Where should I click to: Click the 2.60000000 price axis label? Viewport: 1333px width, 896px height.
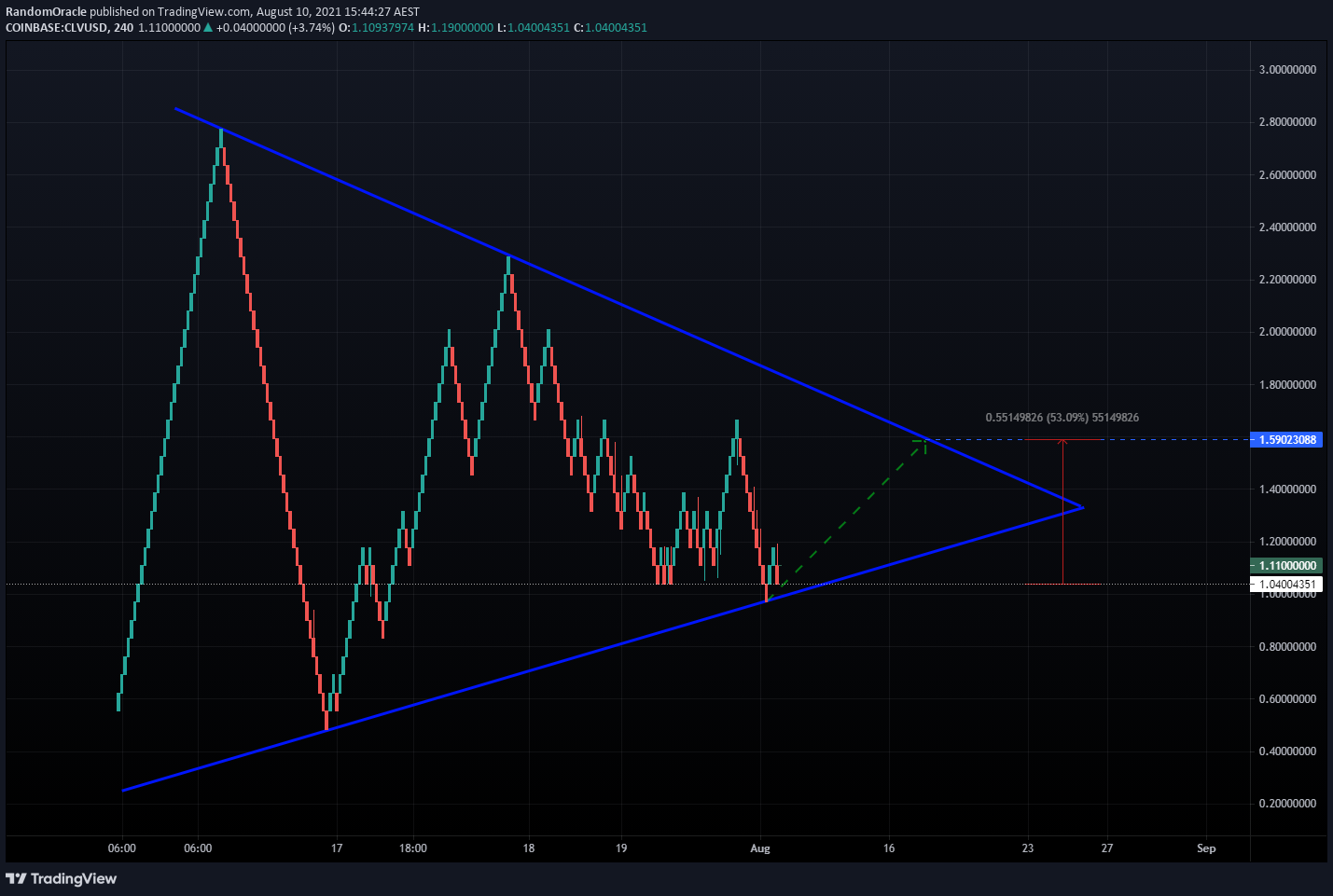point(1287,175)
